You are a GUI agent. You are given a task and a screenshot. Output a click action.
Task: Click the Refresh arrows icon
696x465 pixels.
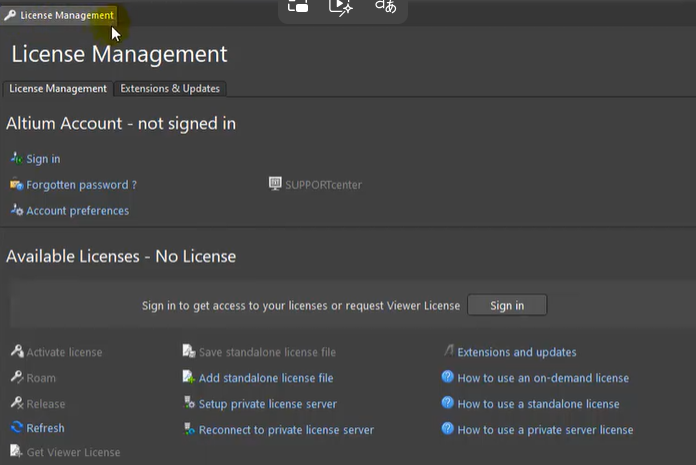[x=17, y=427]
